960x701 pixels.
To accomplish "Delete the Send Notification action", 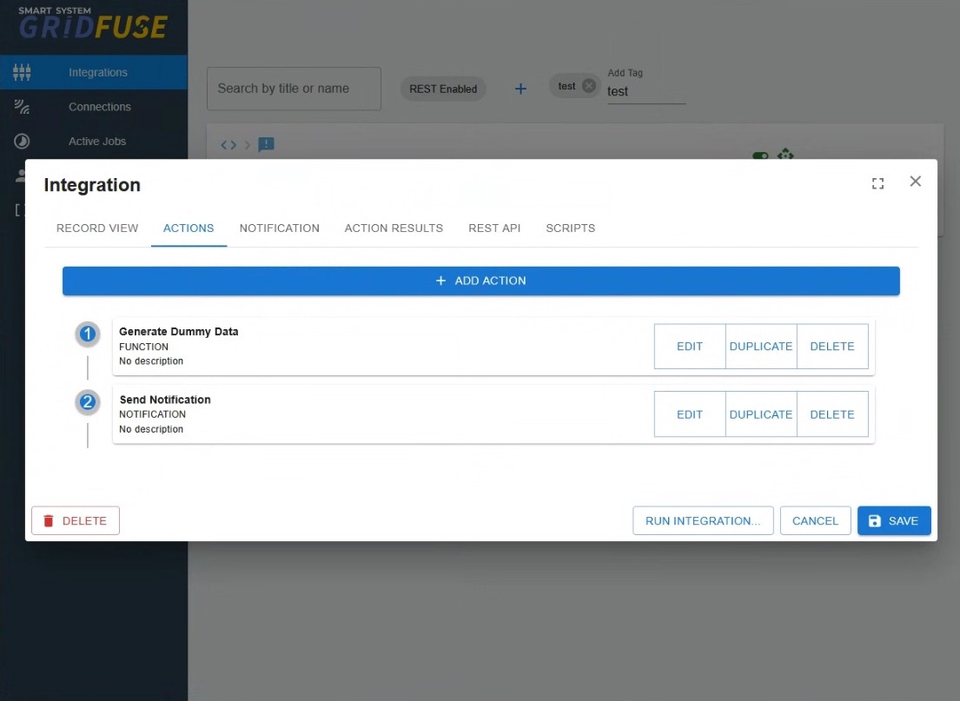I will coord(833,414).
